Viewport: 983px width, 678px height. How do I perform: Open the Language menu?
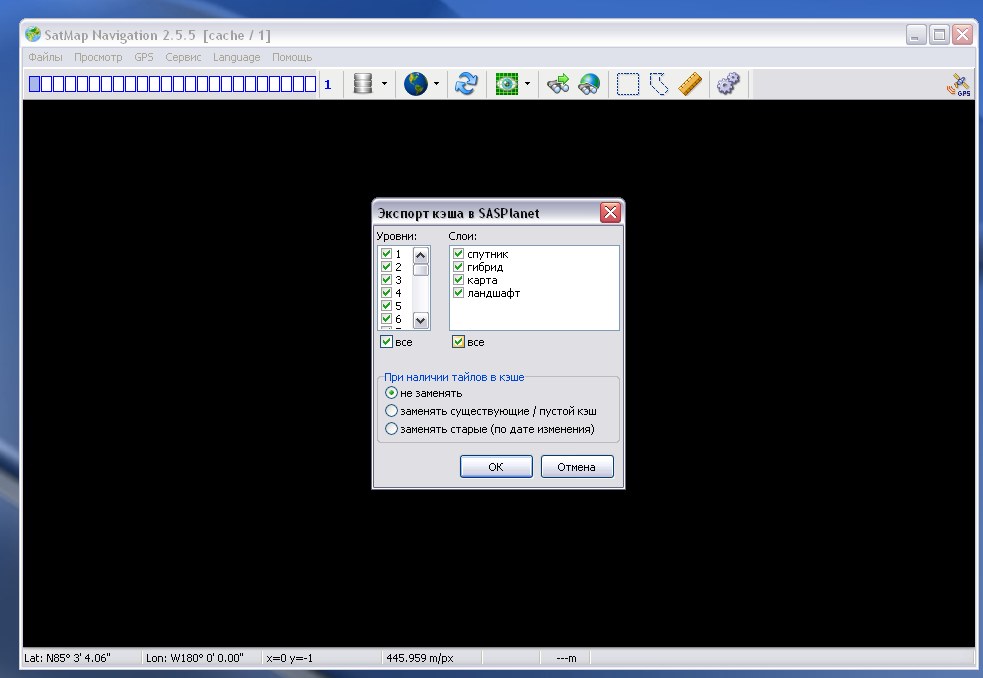(x=236, y=57)
